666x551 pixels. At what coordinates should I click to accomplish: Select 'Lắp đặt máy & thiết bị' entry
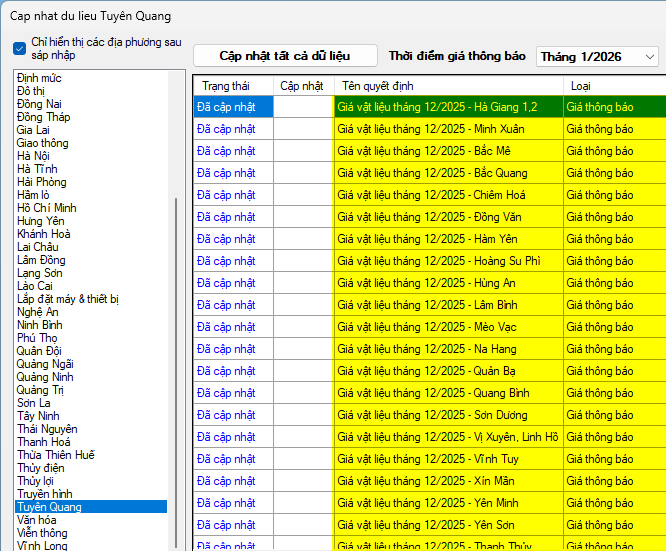pos(68,299)
